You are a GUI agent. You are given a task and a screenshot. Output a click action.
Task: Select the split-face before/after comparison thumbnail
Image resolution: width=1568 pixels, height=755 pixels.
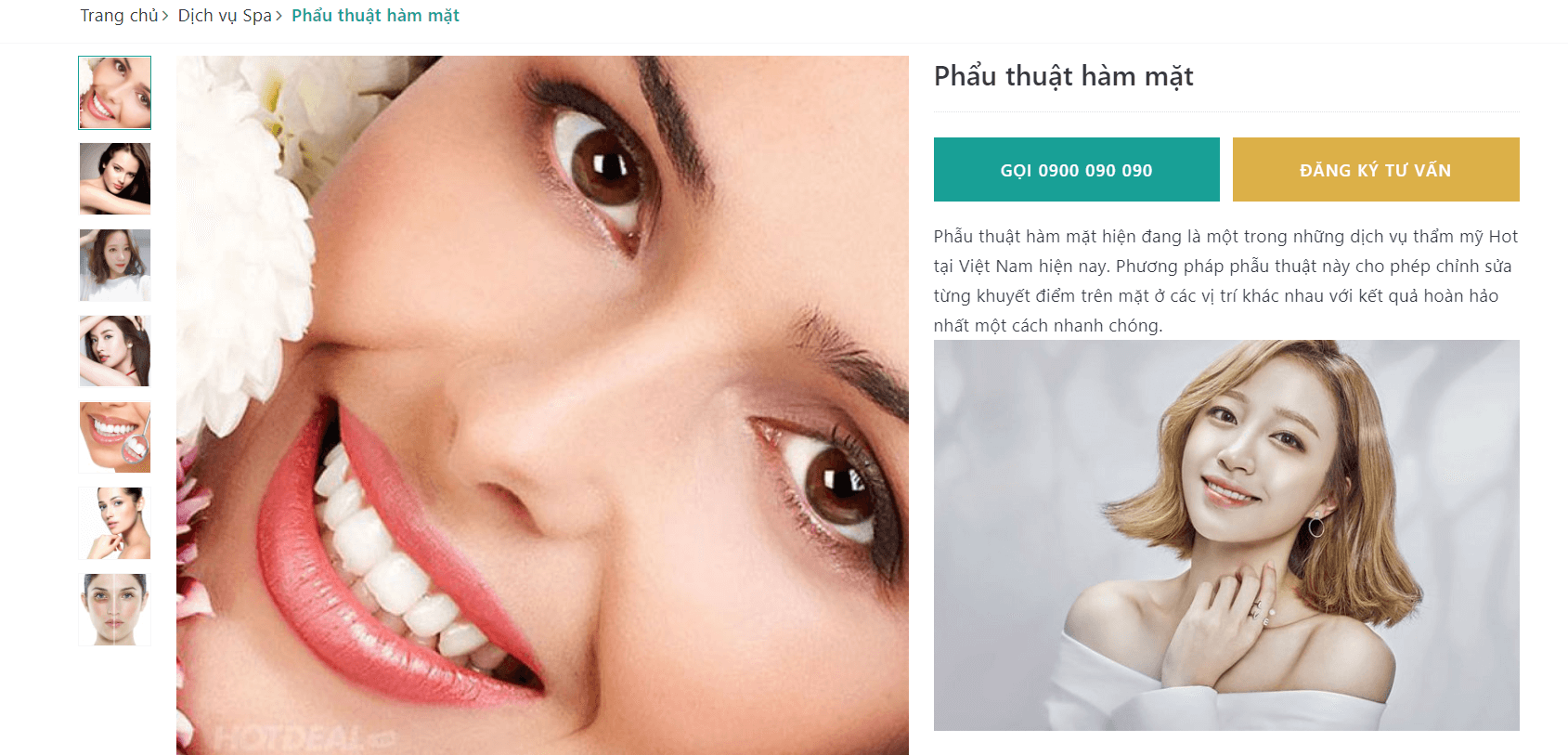tap(115, 609)
